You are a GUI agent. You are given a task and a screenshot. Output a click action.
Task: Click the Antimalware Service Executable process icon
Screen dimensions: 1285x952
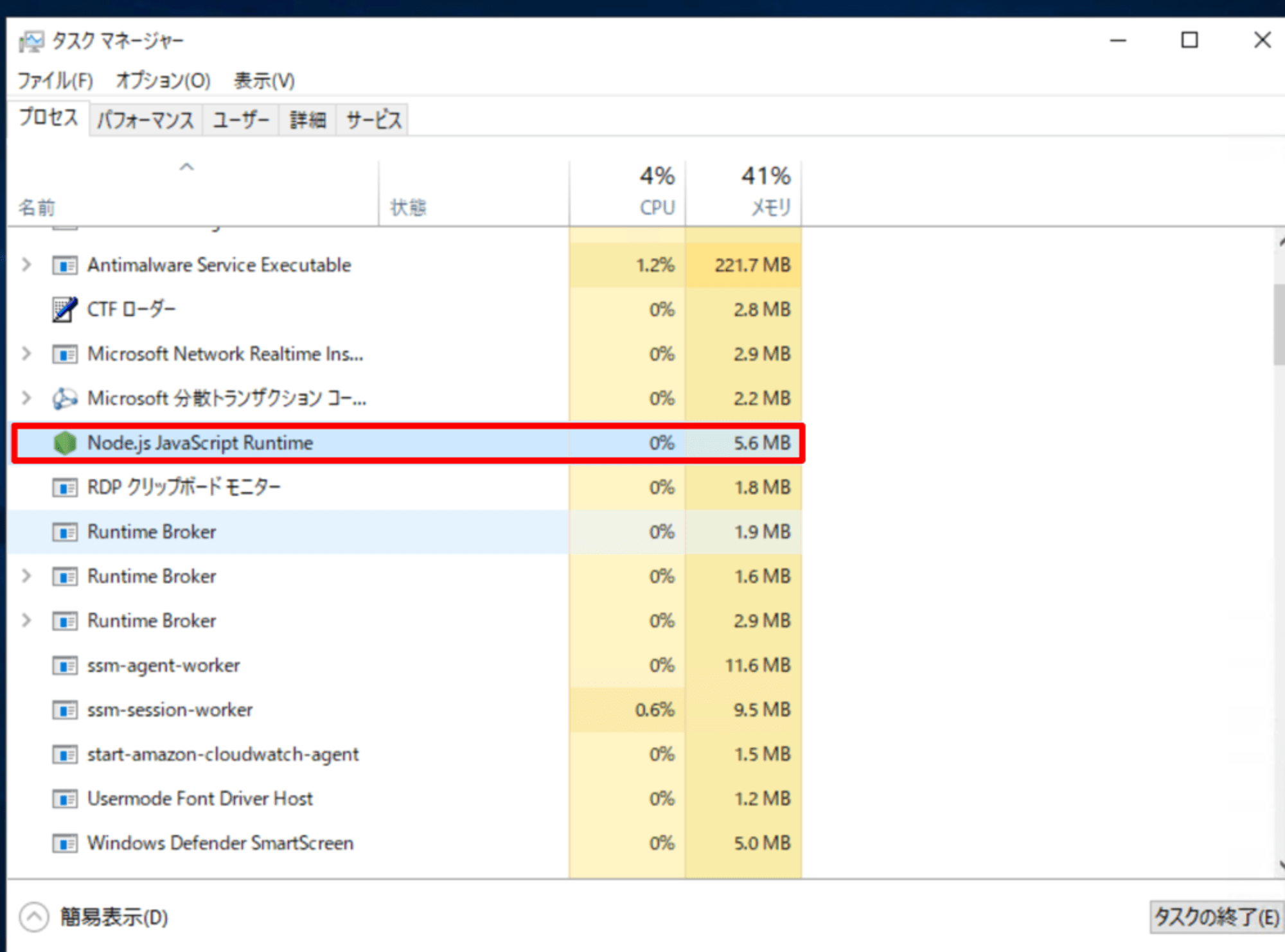coord(65,265)
